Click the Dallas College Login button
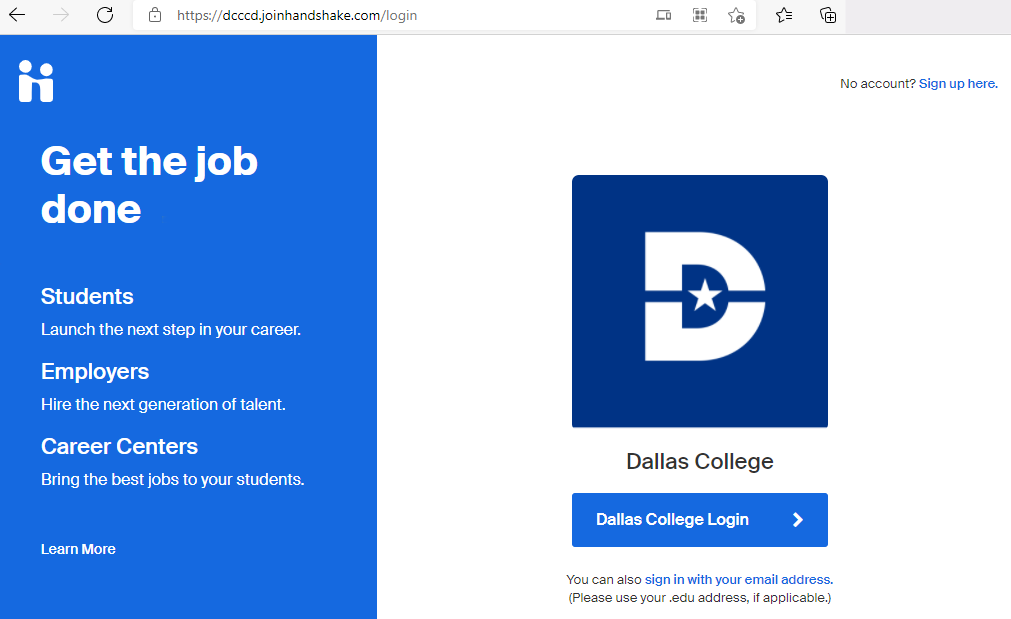The height and width of the screenshot is (619, 1011). [700, 520]
